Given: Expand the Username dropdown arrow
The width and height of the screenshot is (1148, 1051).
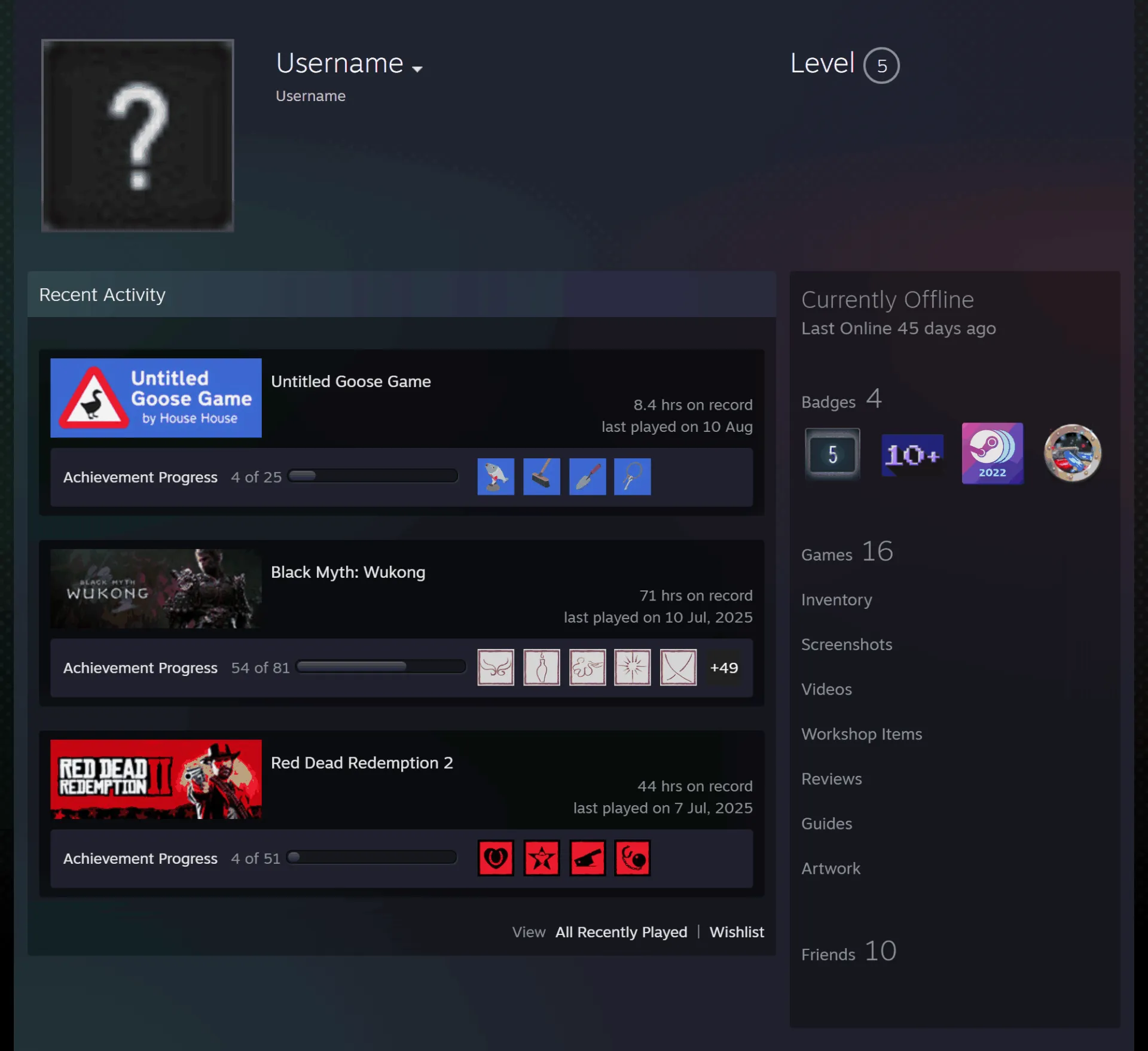Looking at the screenshot, I should (x=417, y=69).
